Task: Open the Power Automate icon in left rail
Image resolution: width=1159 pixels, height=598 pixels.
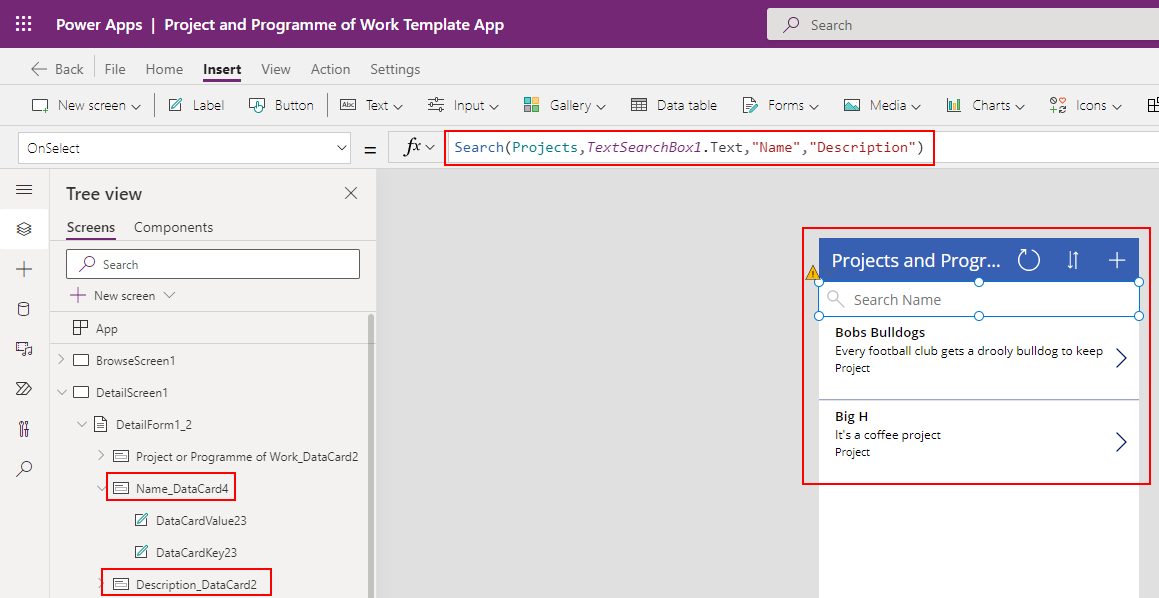Action: (x=24, y=388)
